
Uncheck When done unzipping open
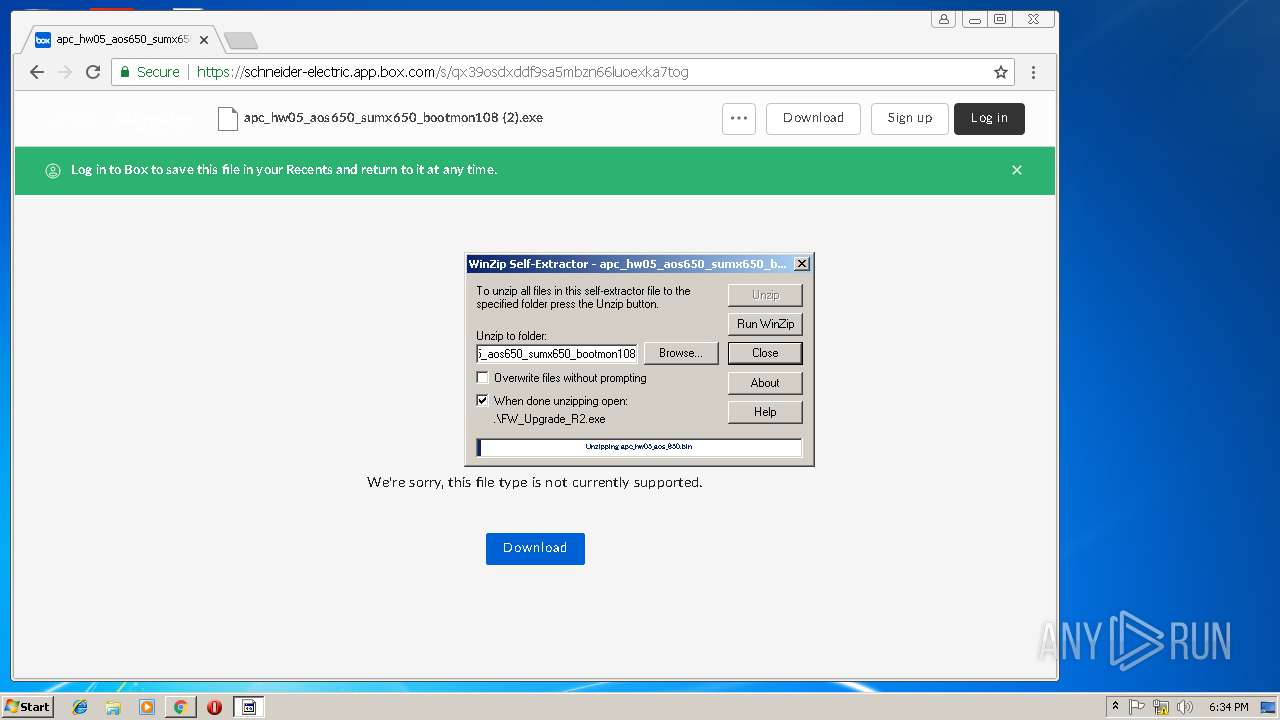pos(483,400)
